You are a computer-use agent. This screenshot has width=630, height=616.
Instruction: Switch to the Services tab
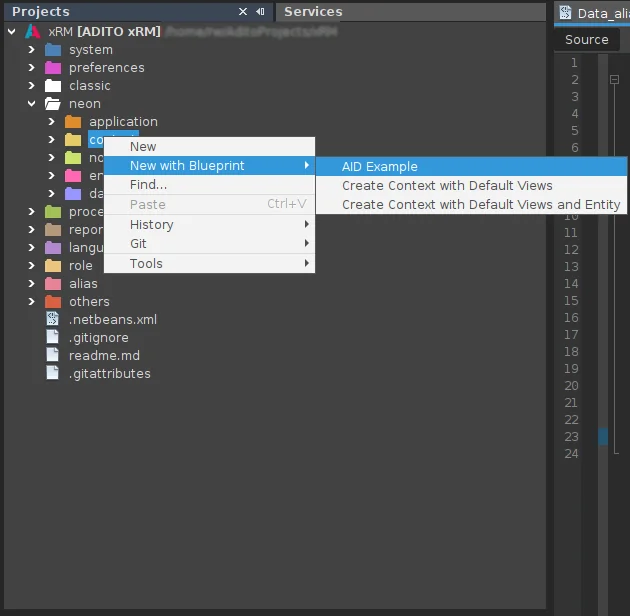(313, 12)
